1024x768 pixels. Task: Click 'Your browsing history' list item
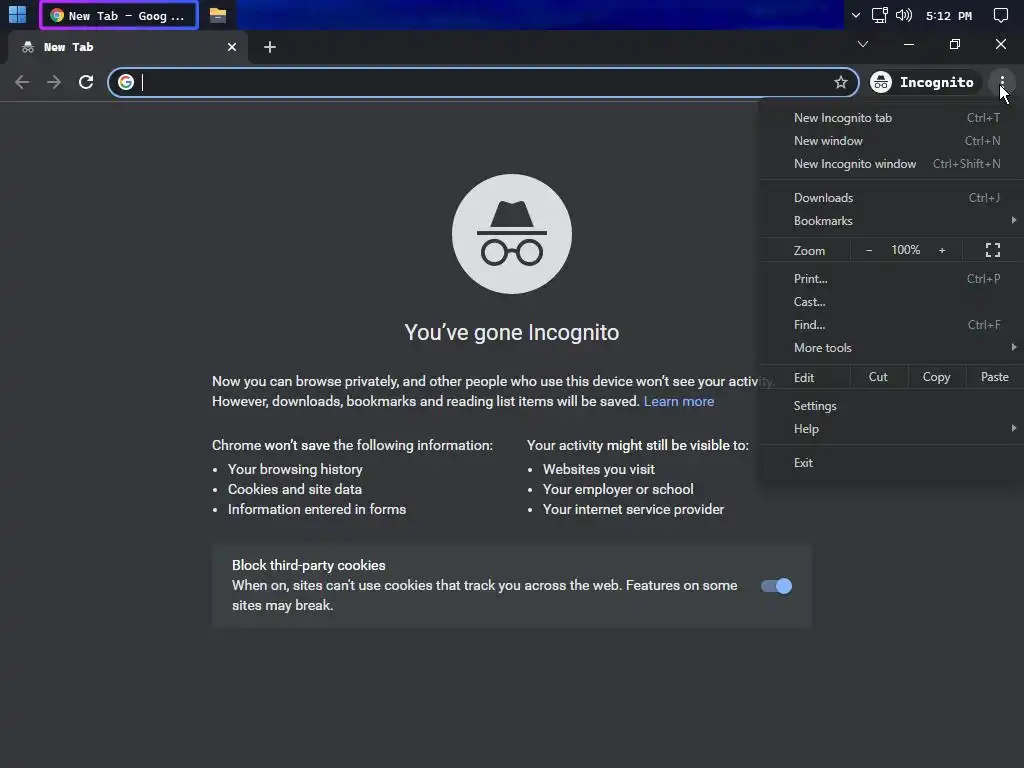pos(295,469)
